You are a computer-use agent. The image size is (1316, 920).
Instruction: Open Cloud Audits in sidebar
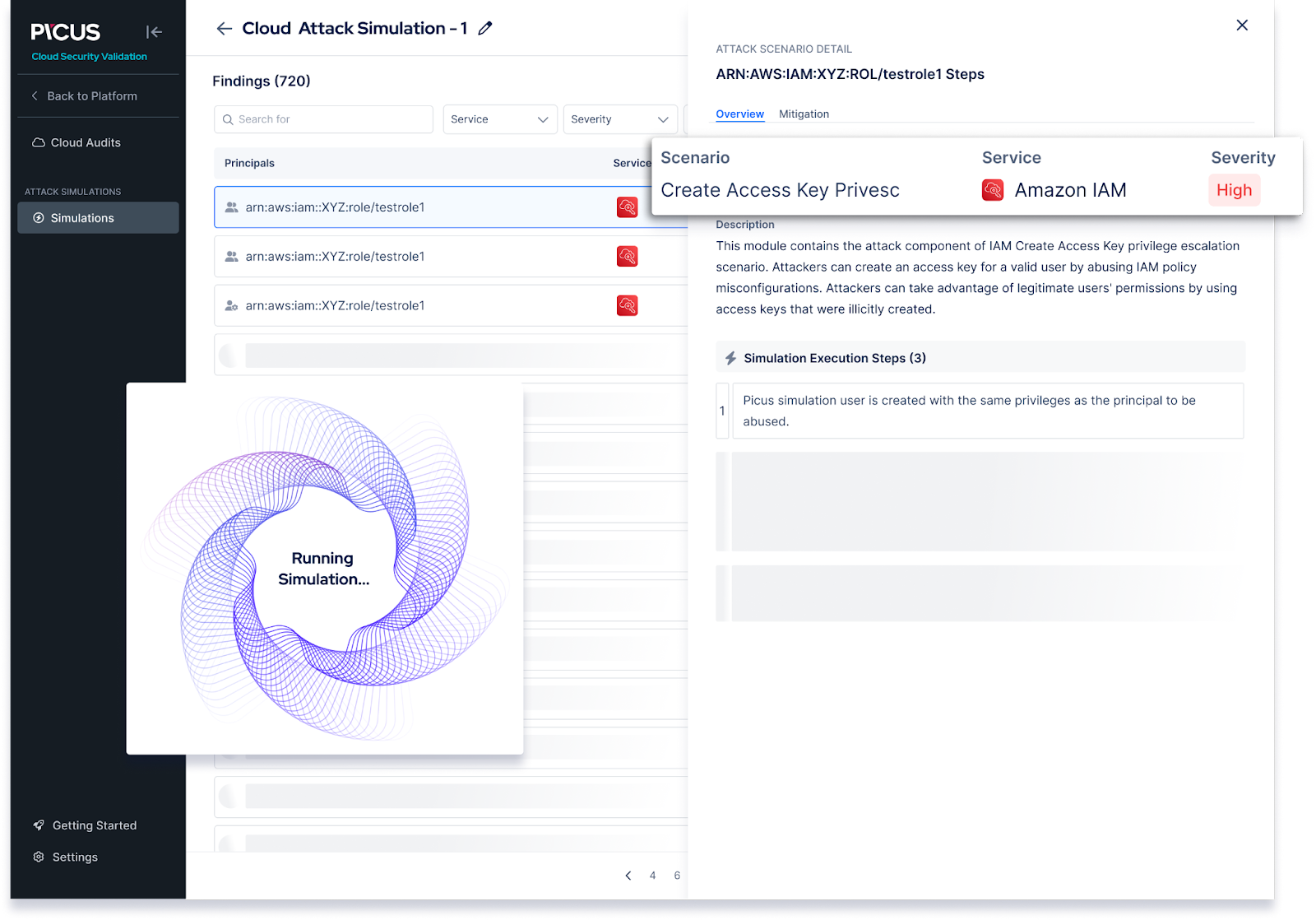coord(86,143)
